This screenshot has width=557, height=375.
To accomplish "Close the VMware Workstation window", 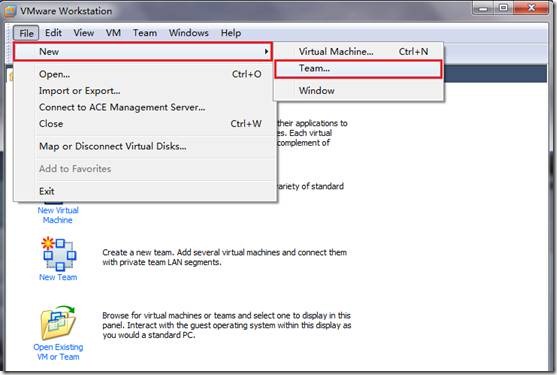I will click(x=531, y=8).
